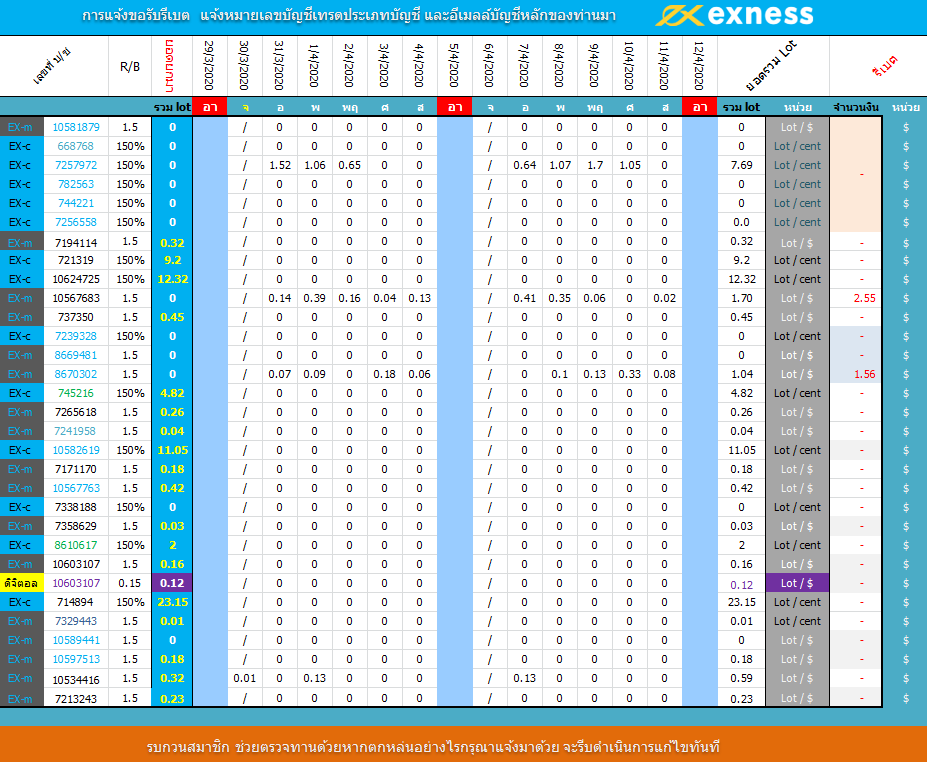The width and height of the screenshot is (927, 762).
Task: Click the ยอดรวม Lot header
Action: pyautogui.click(x=771, y=65)
